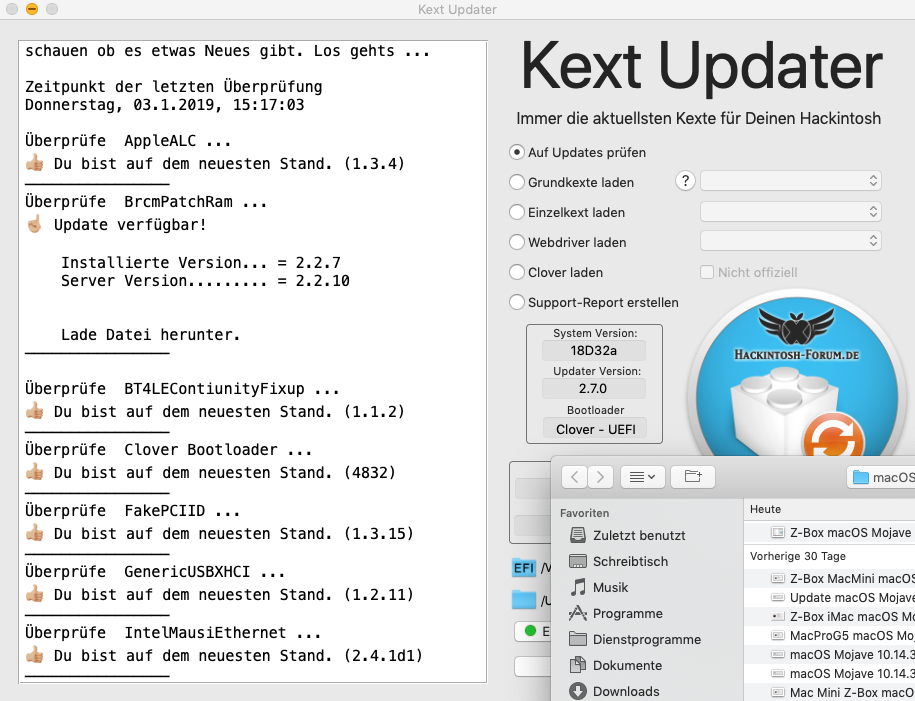
Task: Click the System Version field 18D32a
Action: click(594, 351)
